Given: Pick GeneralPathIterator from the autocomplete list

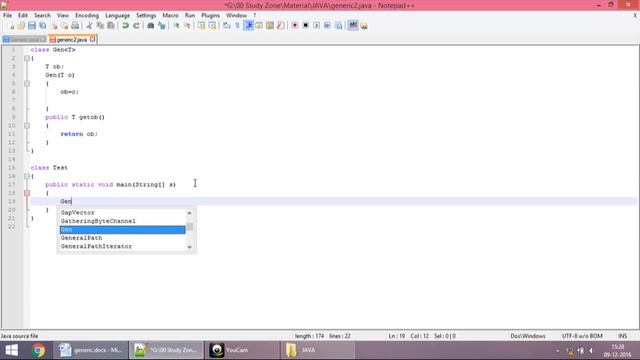Looking at the screenshot, I should click(122, 247).
